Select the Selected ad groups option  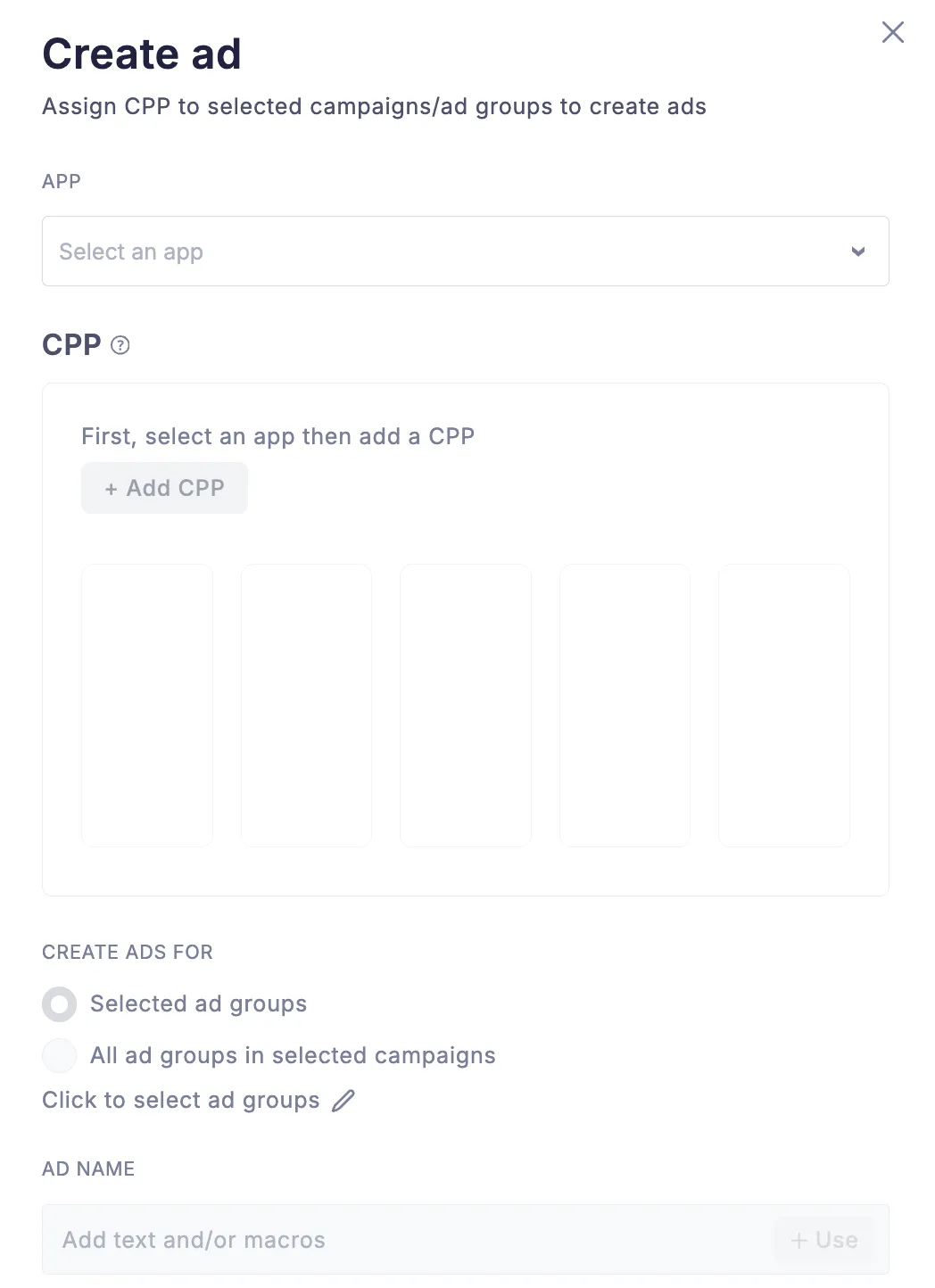(59, 1003)
